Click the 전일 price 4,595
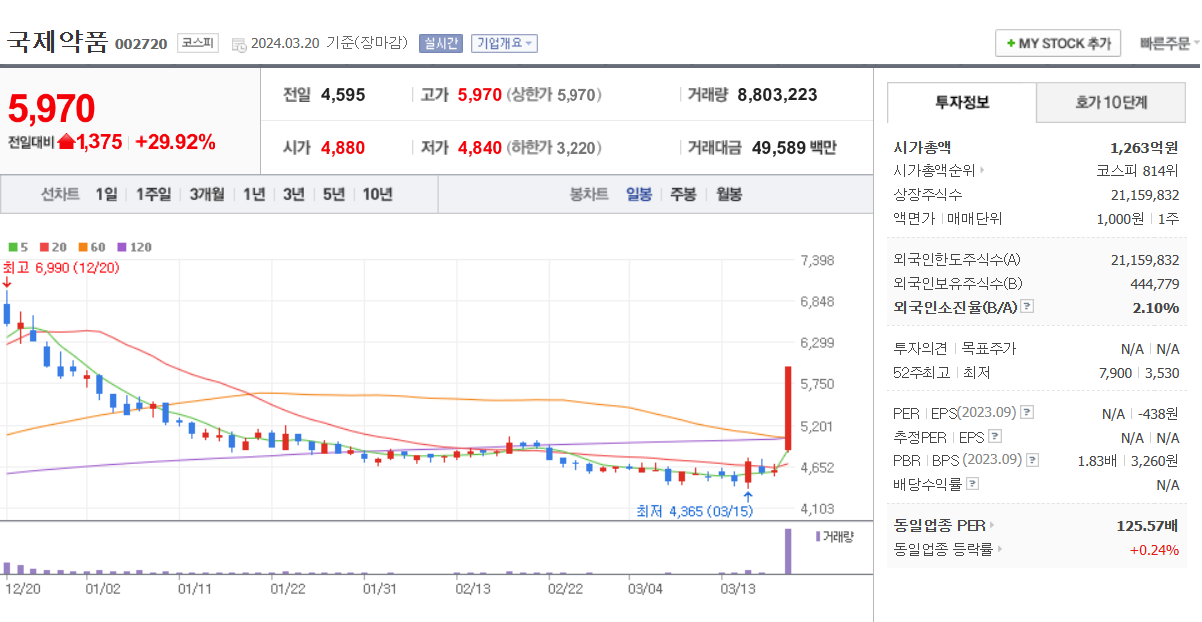 (x=343, y=95)
